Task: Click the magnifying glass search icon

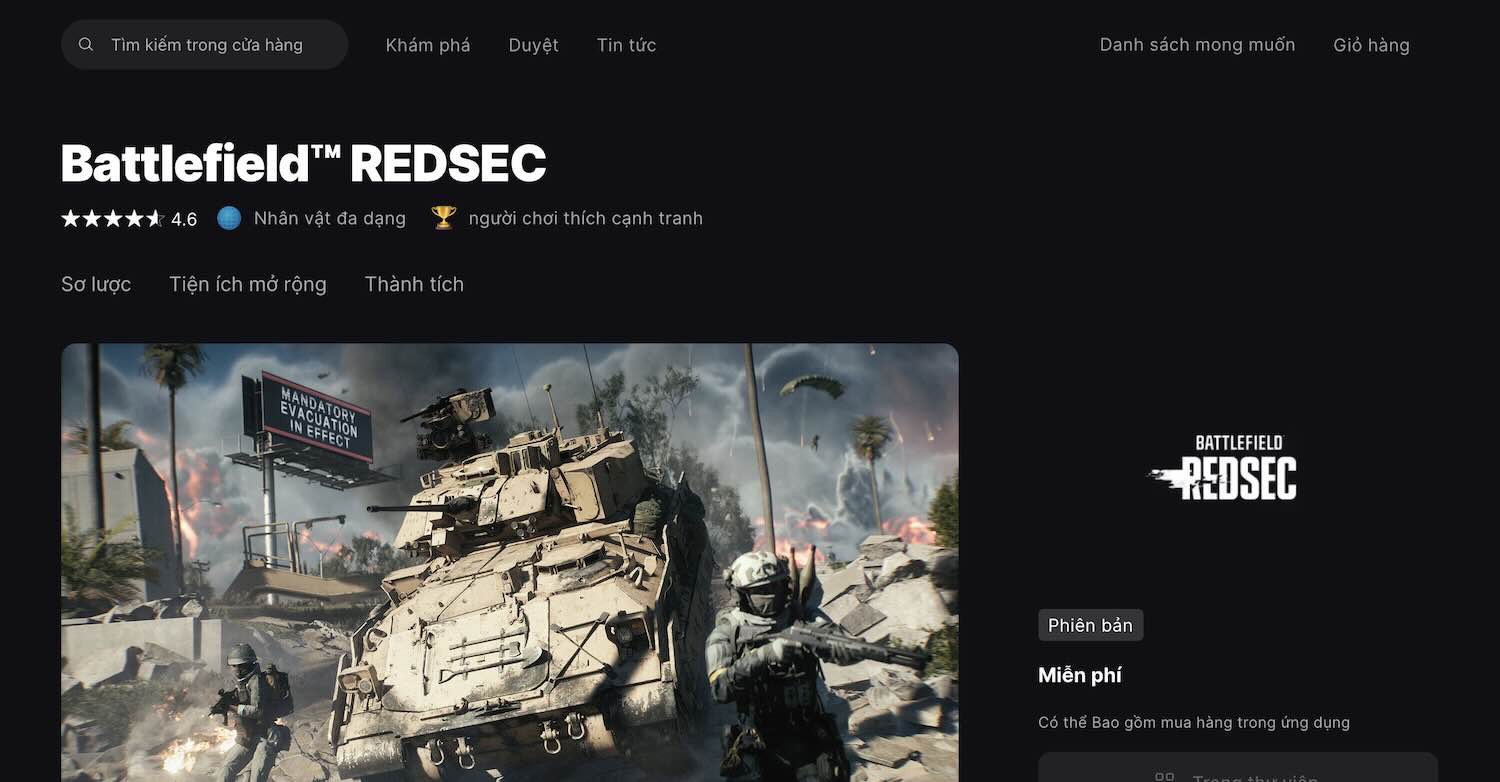Action: pos(86,45)
